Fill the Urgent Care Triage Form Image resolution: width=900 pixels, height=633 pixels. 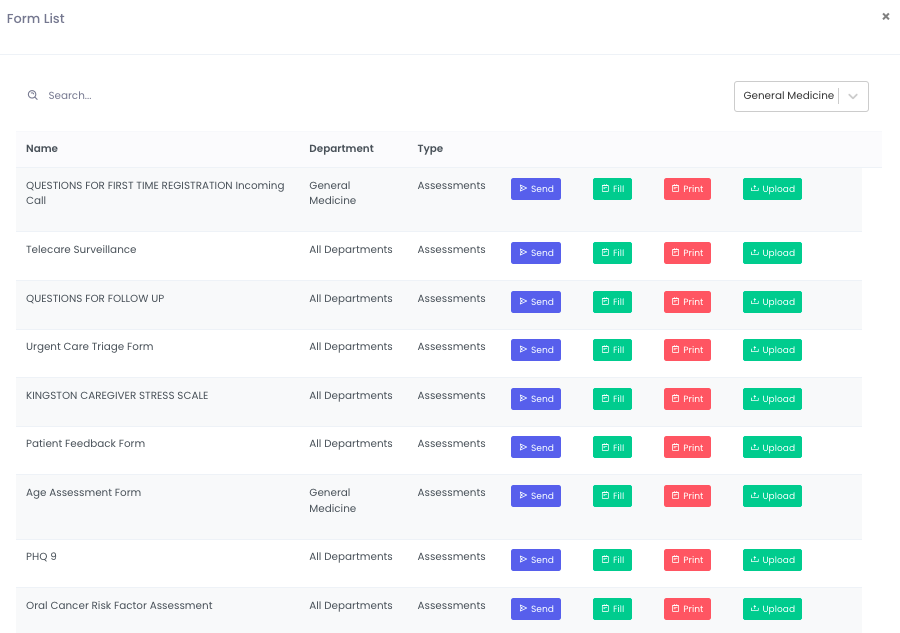612,350
